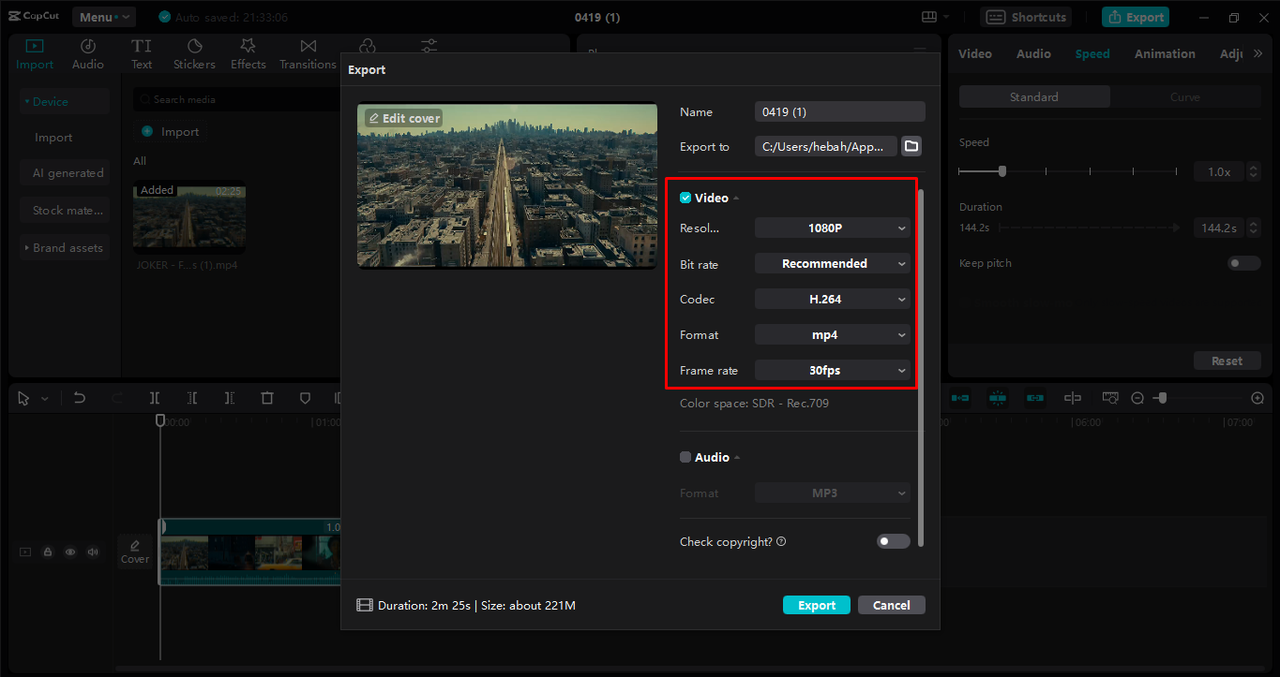Open the Resolution 1080P dropdown
1280x677 pixels.
pos(832,228)
